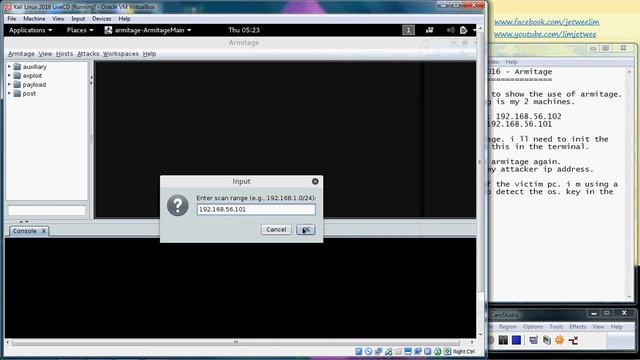
Task: Click Cancel in the Input dialog
Action: [276, 230]
